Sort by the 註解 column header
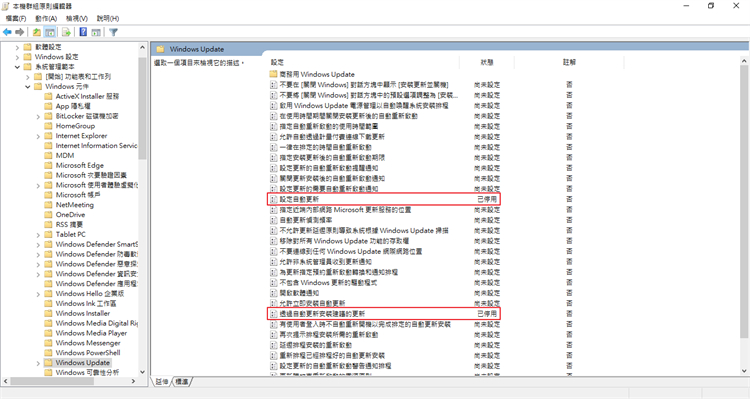Viewport: 750px width, 399px height. [x=569, y=62]
